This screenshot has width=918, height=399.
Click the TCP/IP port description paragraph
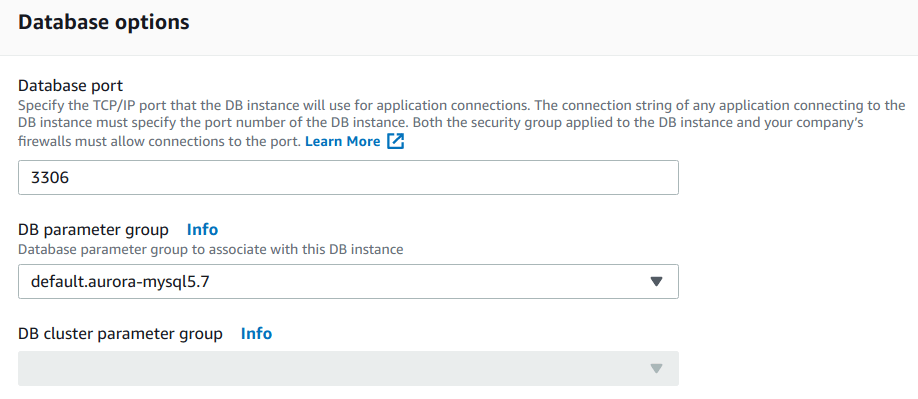[x=461, y=123]
